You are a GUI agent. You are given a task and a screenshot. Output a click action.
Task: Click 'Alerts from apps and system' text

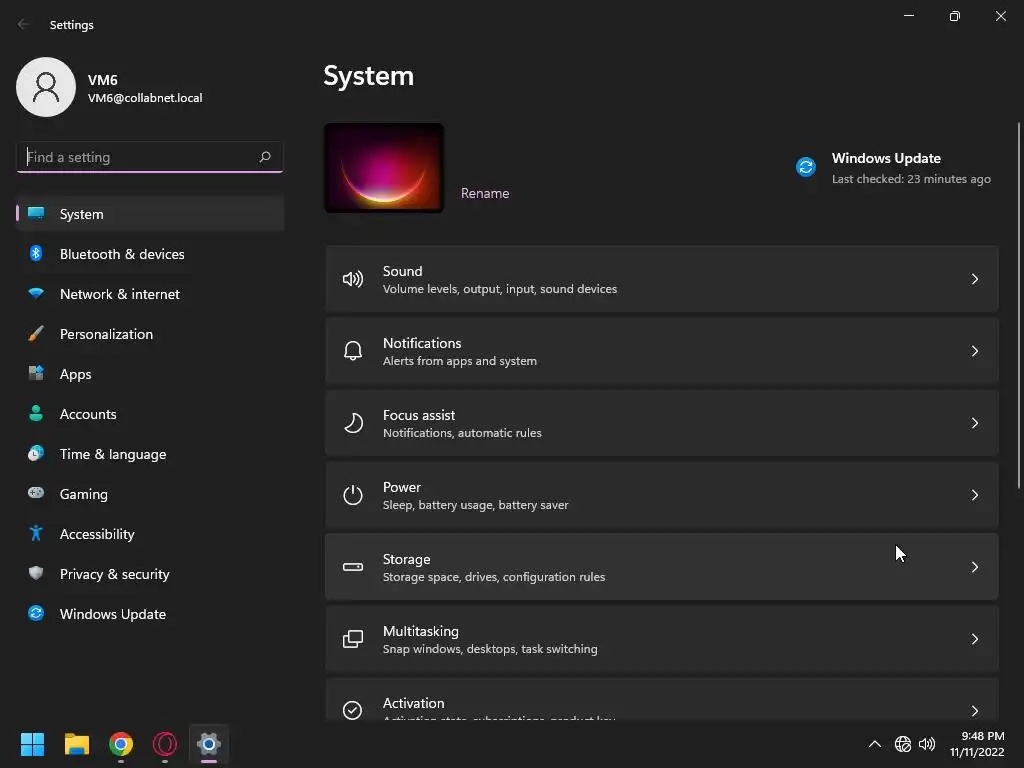click(460, 361)
